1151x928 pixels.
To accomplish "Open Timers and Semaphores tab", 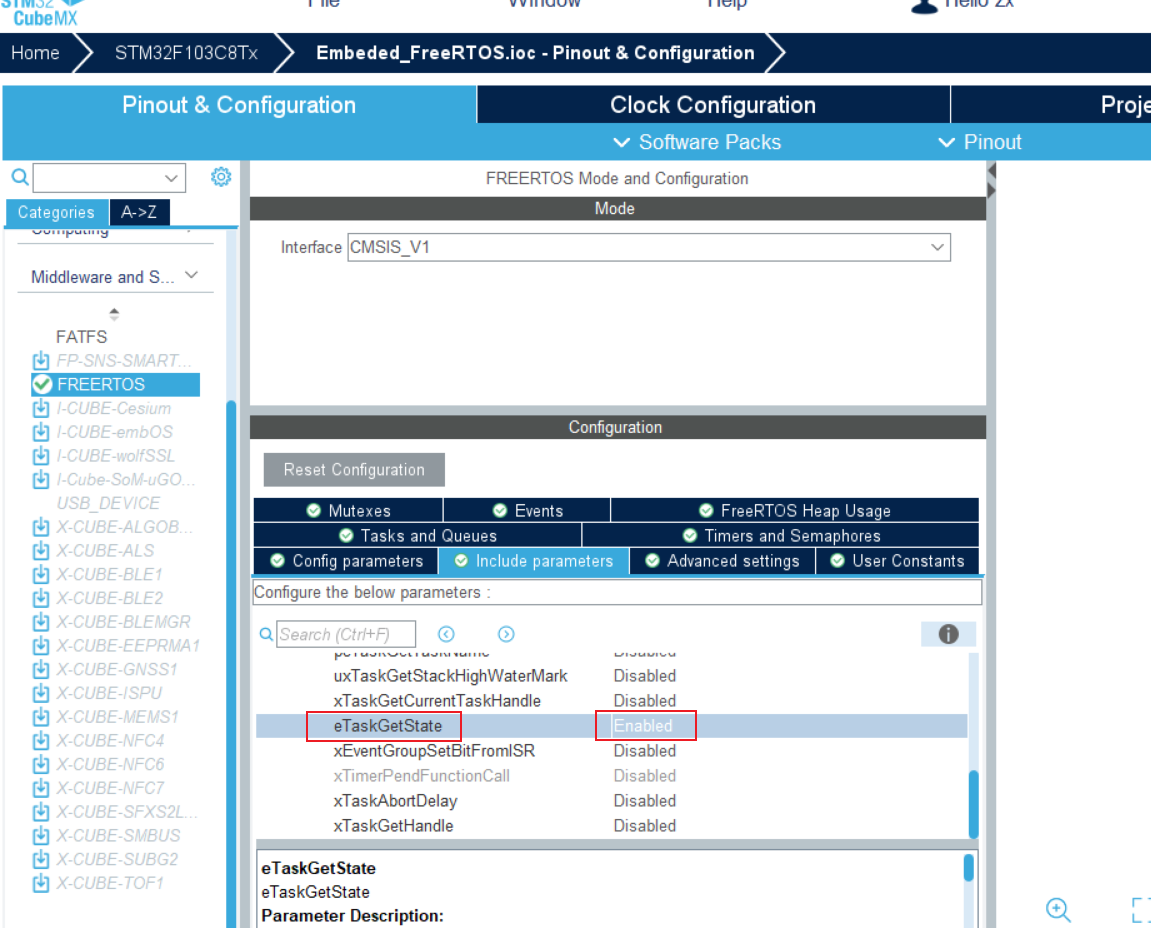I will 781,535.
